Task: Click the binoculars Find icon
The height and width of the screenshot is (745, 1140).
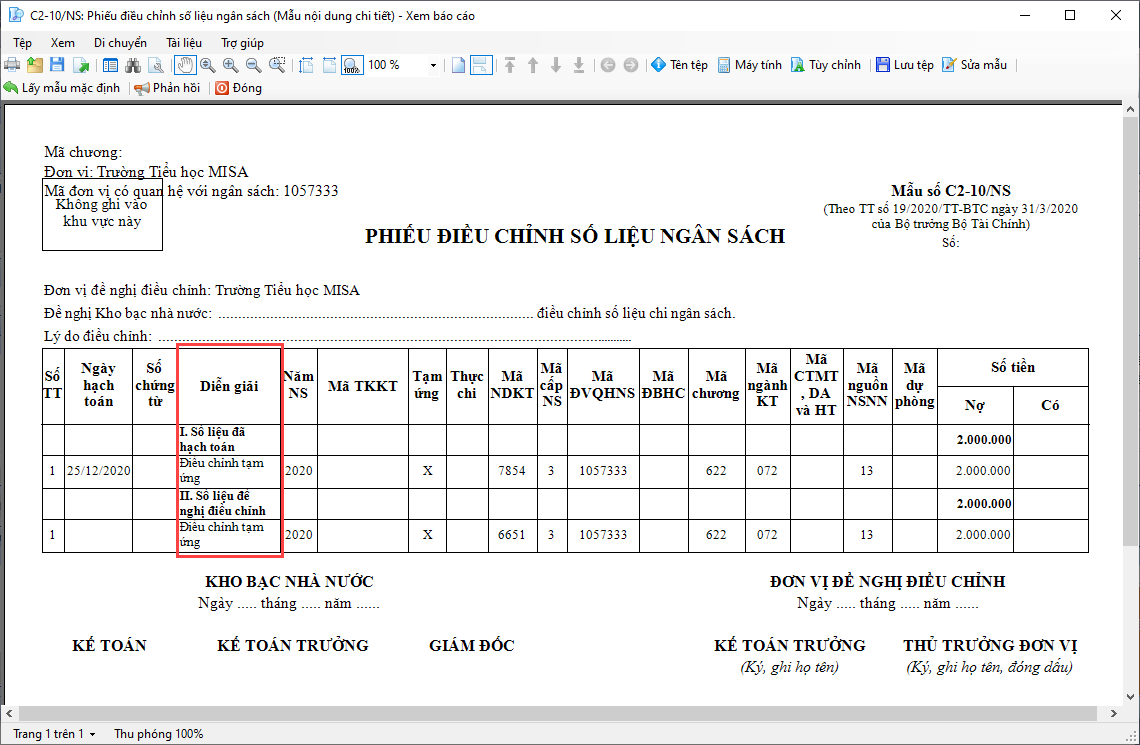Action: pos(133,65)
